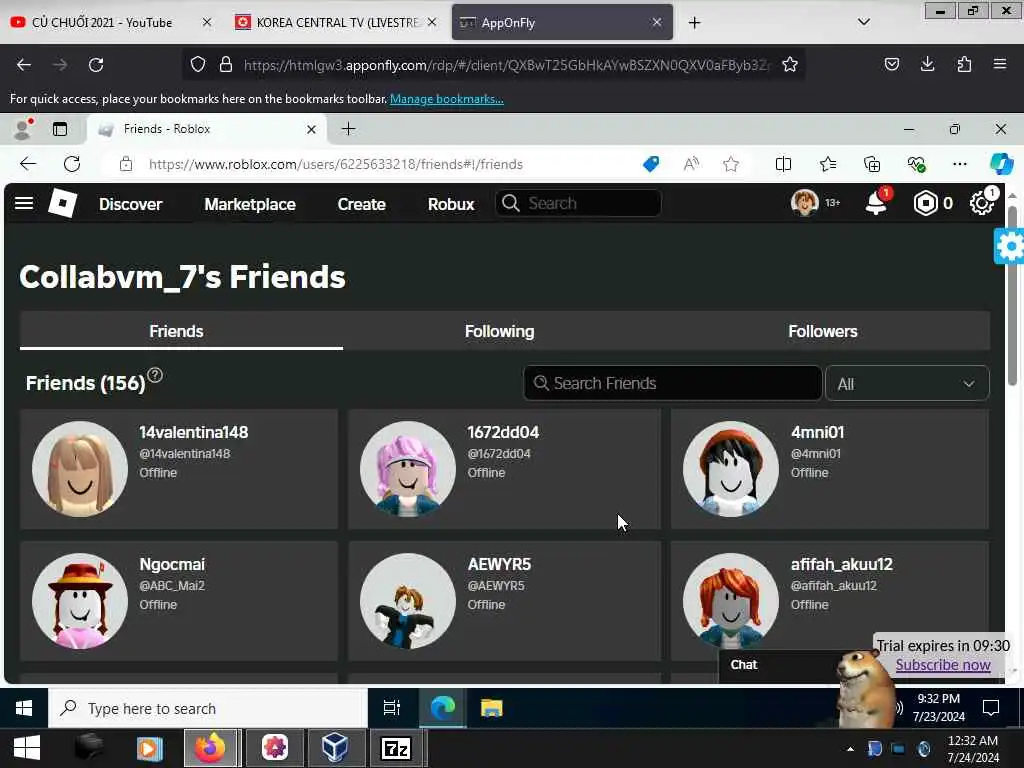Switch to the Followers tab
1024x768 pixels.
[823, 331]
